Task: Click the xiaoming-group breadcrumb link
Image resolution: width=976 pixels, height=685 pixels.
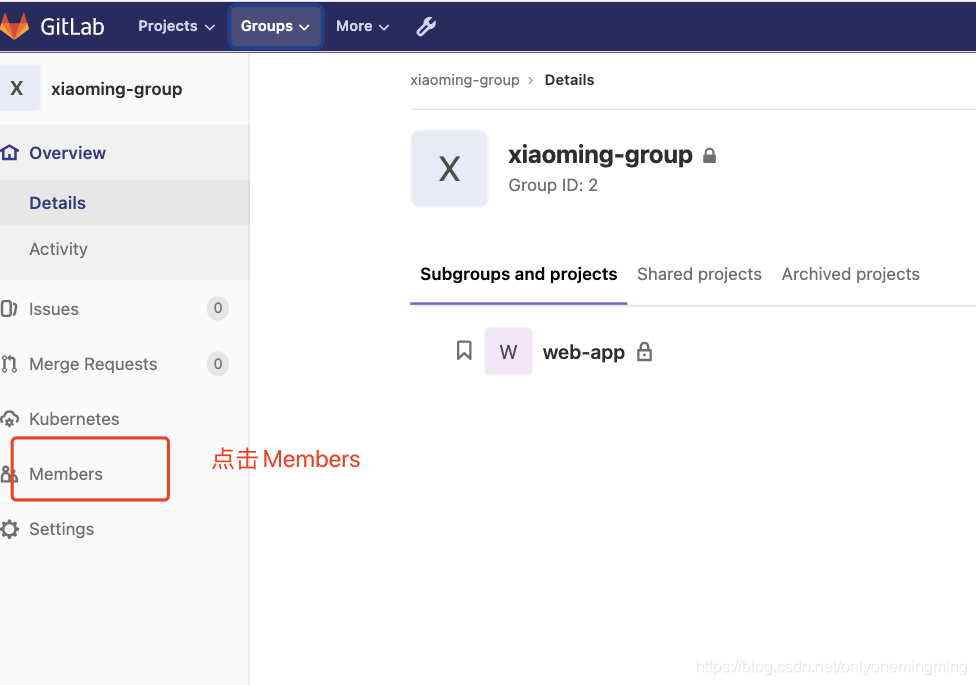Action: click(464, 80)
